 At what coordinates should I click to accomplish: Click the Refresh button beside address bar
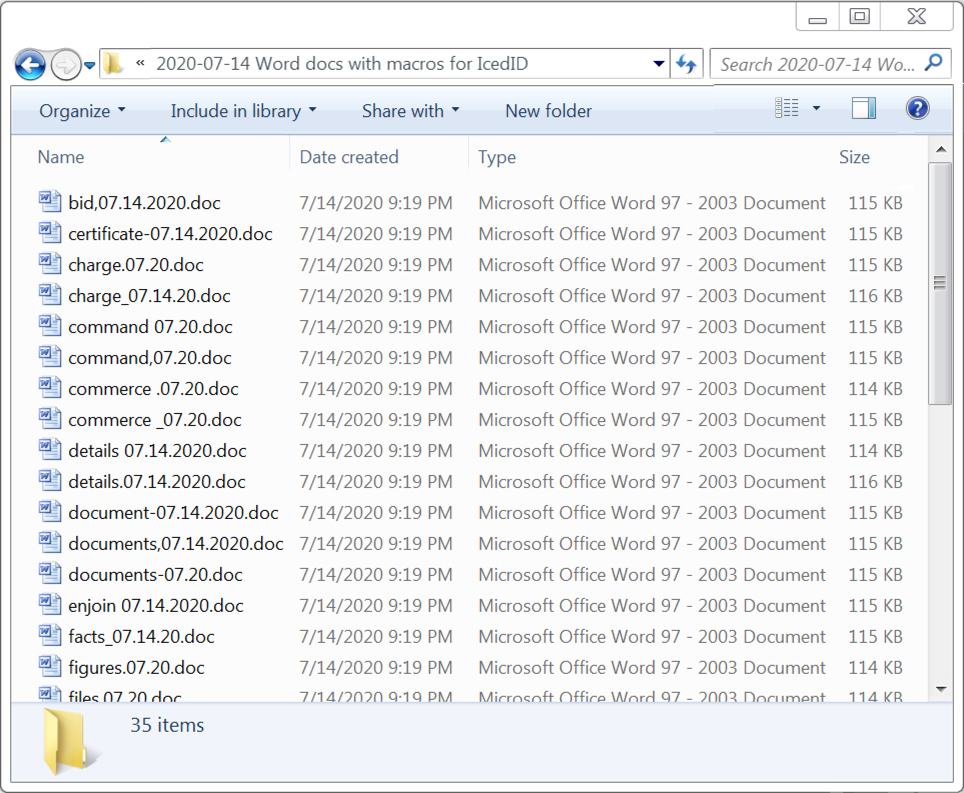point(686,63)
